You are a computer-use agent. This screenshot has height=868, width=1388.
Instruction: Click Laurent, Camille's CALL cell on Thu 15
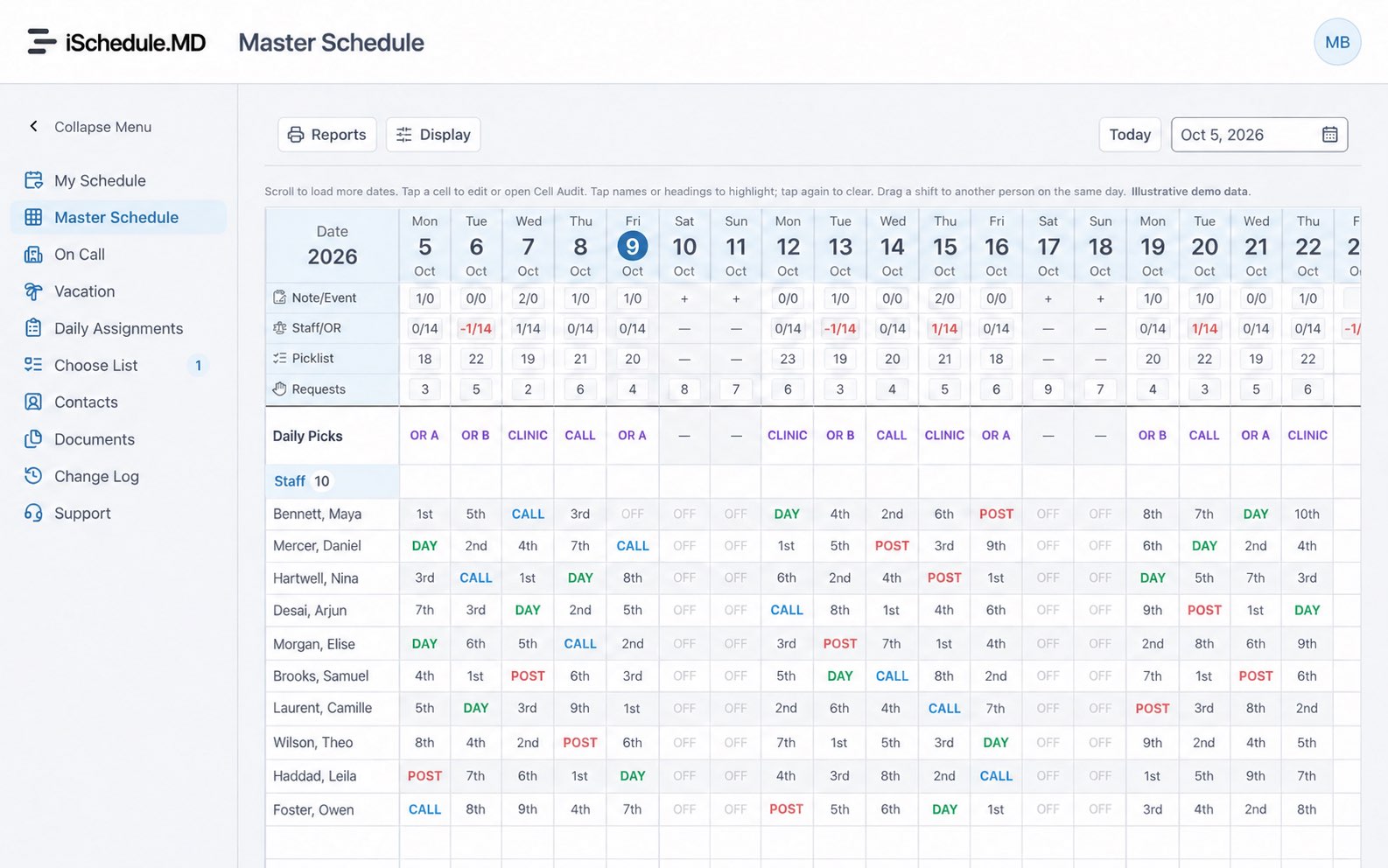pos(944,708)
